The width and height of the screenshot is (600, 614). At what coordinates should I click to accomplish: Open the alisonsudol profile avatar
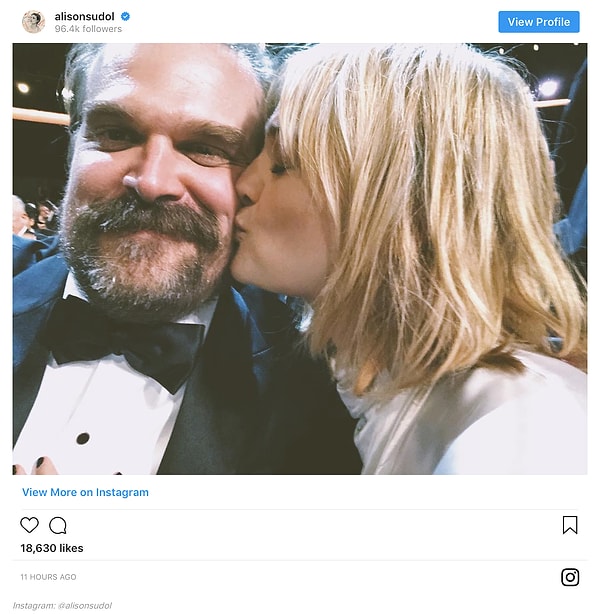33,22
